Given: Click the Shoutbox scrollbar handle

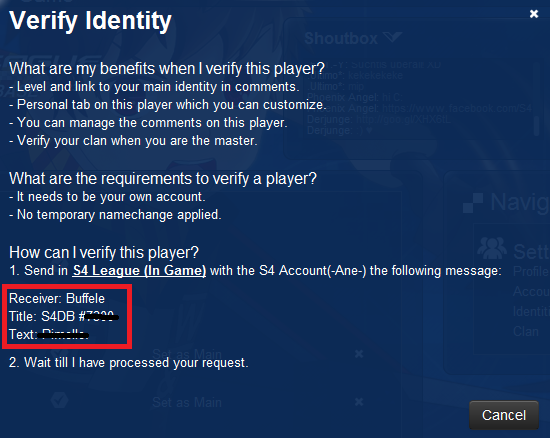Looking at the screenshot, I should pos(537,125).
